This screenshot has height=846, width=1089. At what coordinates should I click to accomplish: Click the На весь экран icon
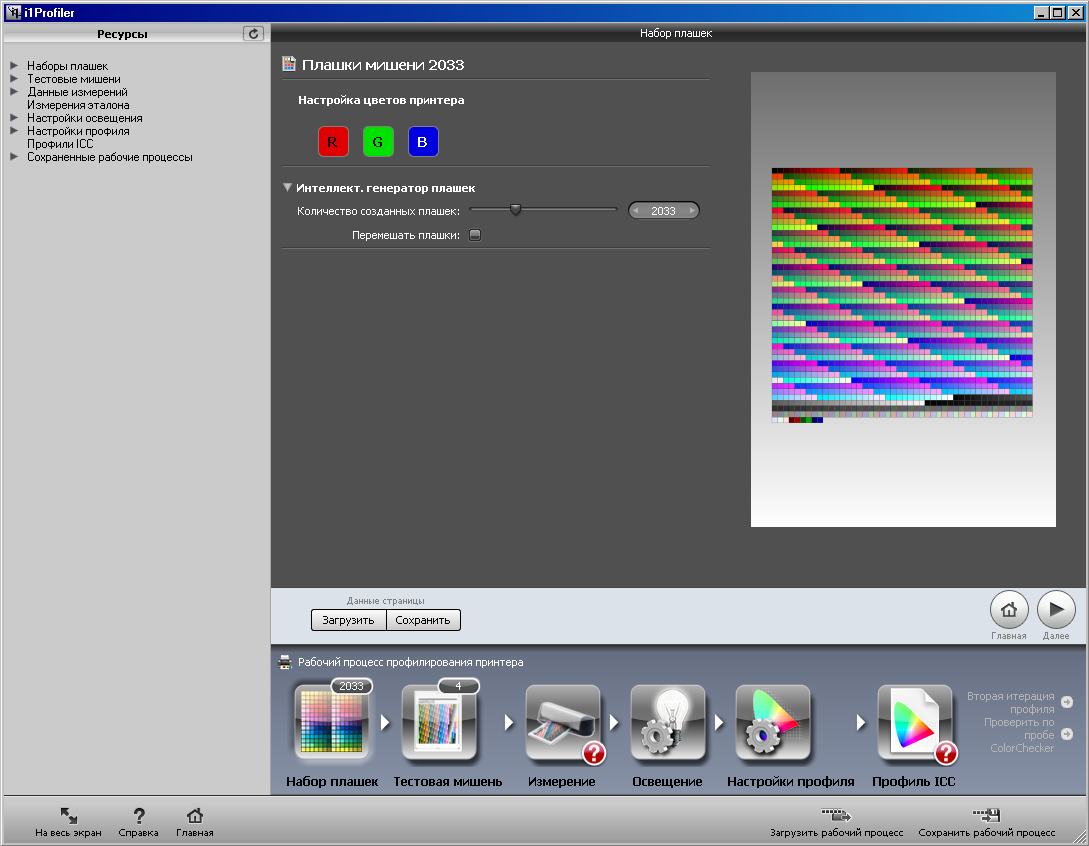(68, 816)
